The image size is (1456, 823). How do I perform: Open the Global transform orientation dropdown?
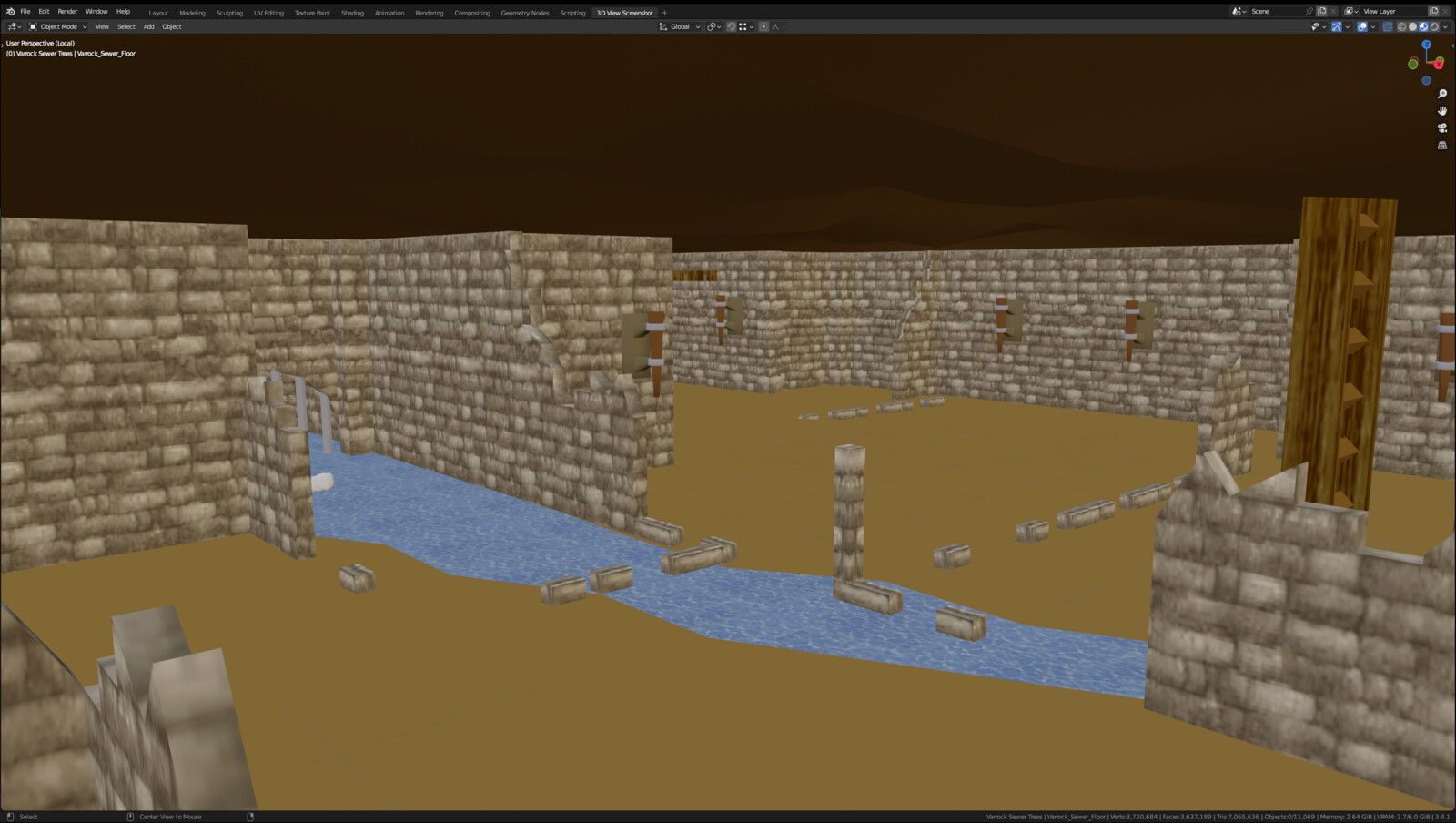click(679, 26)
